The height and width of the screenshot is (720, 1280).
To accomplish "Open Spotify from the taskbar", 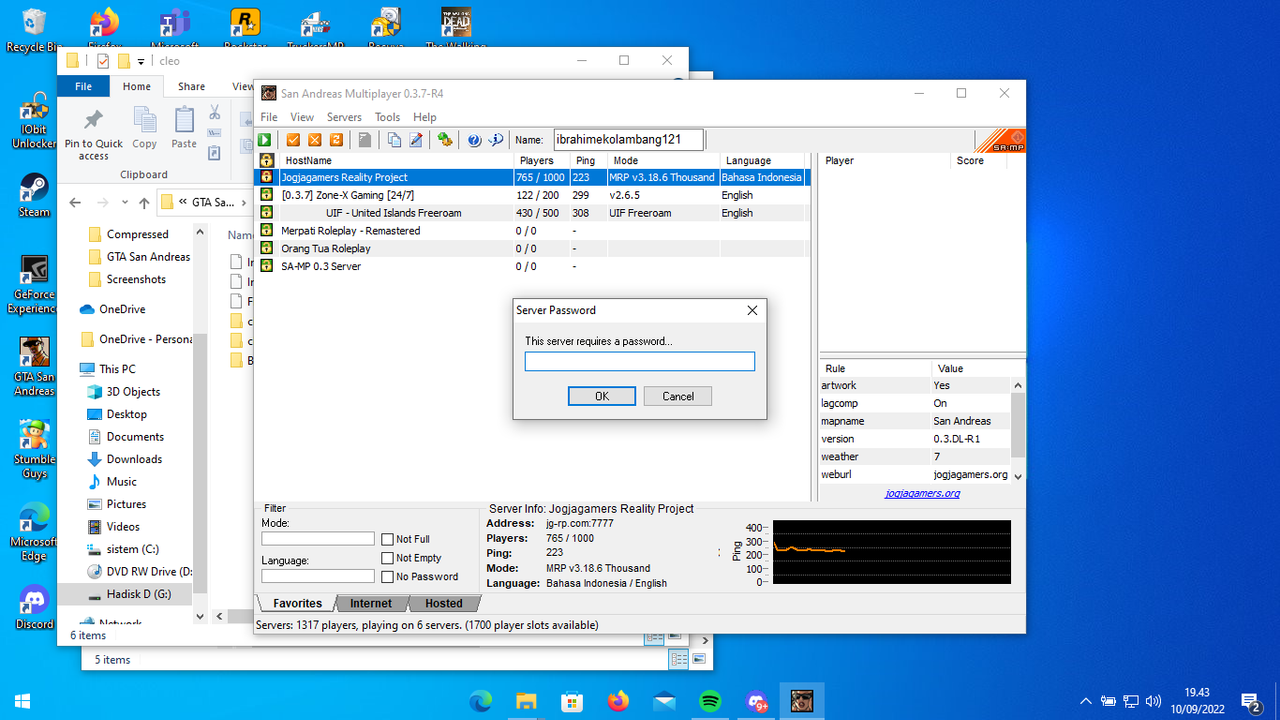I will tap(710, 701).
